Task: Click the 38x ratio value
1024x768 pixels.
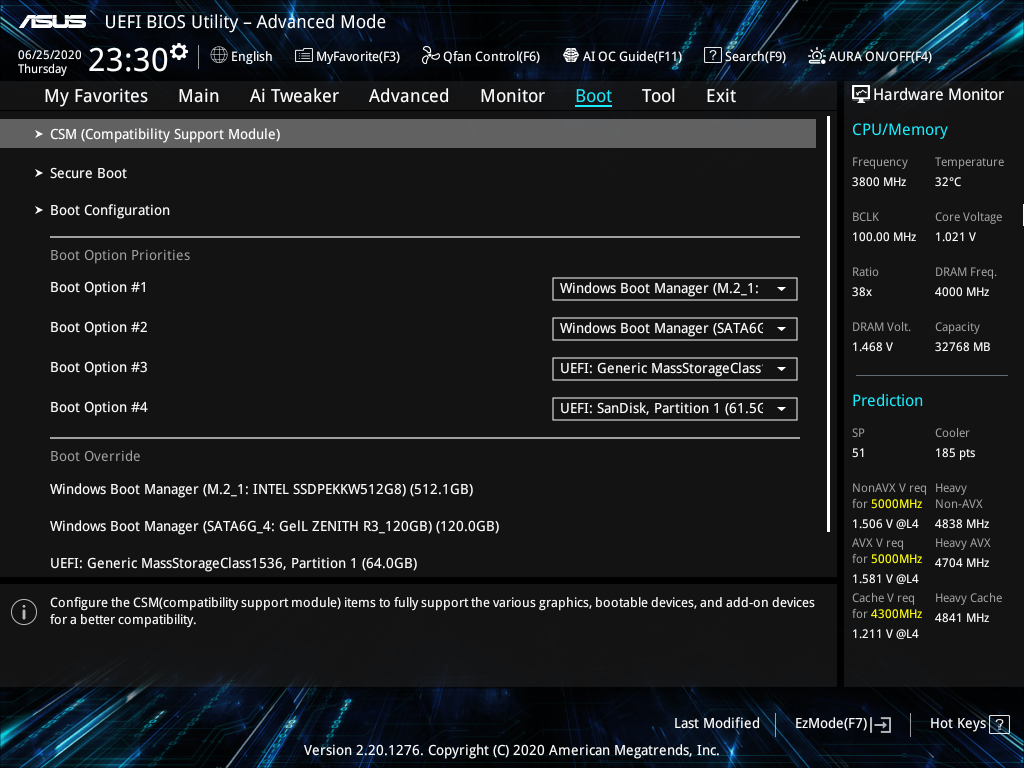Action: [862, 291]
